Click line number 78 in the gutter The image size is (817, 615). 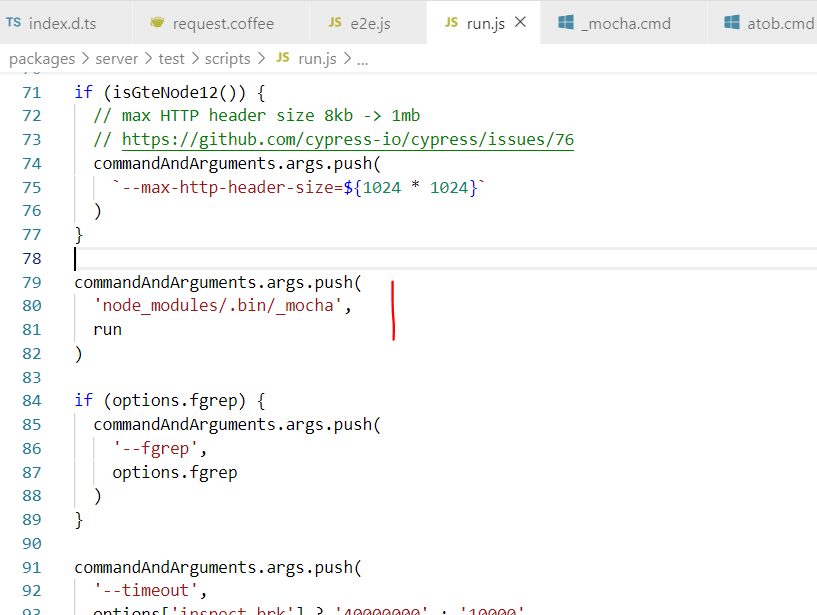[x=31, y=258]
